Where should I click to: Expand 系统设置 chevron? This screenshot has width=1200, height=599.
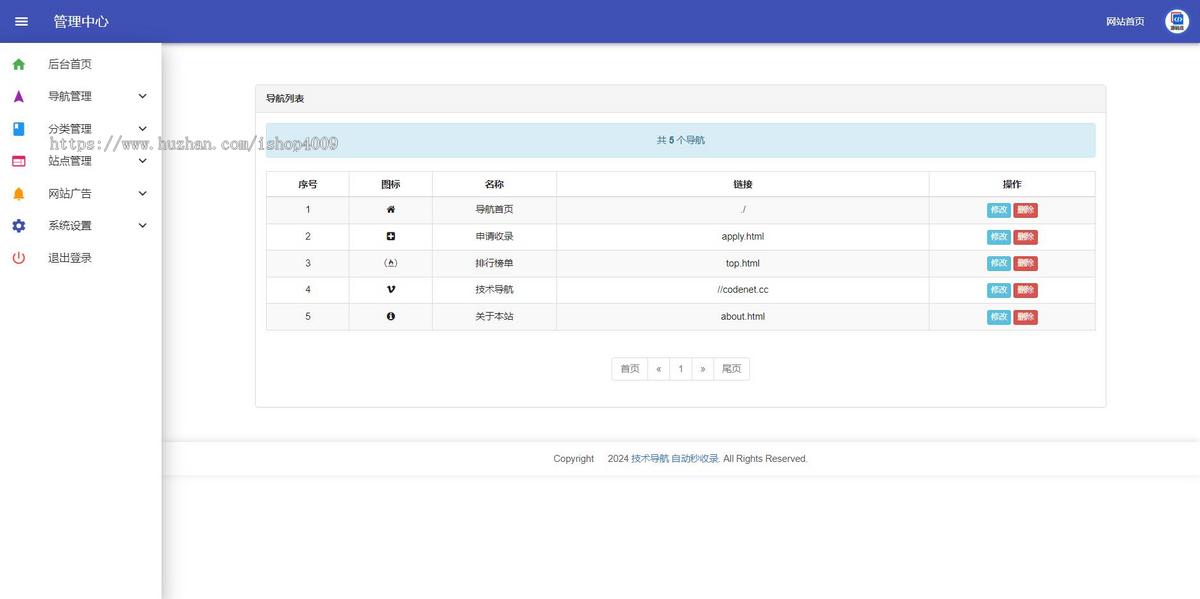(x=142, y=226)
